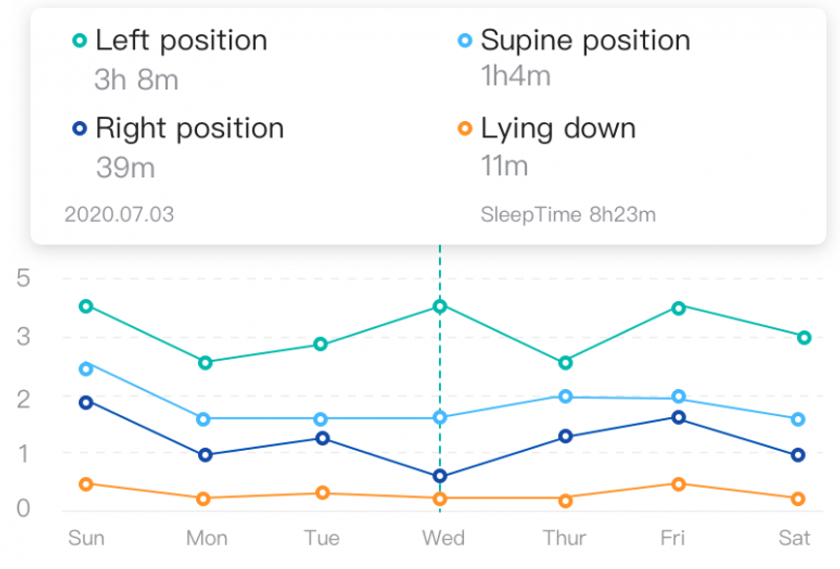The width and height of the screenshot is (840, 569).
Task: Select the Wed label on the axis
Action: click(443, 538)
